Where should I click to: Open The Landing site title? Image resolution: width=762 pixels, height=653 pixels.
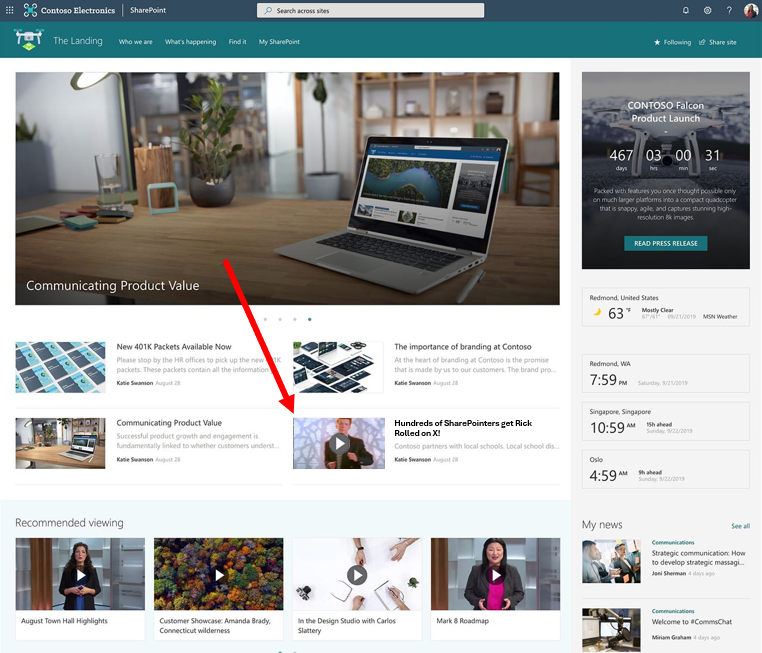[78, 41]
